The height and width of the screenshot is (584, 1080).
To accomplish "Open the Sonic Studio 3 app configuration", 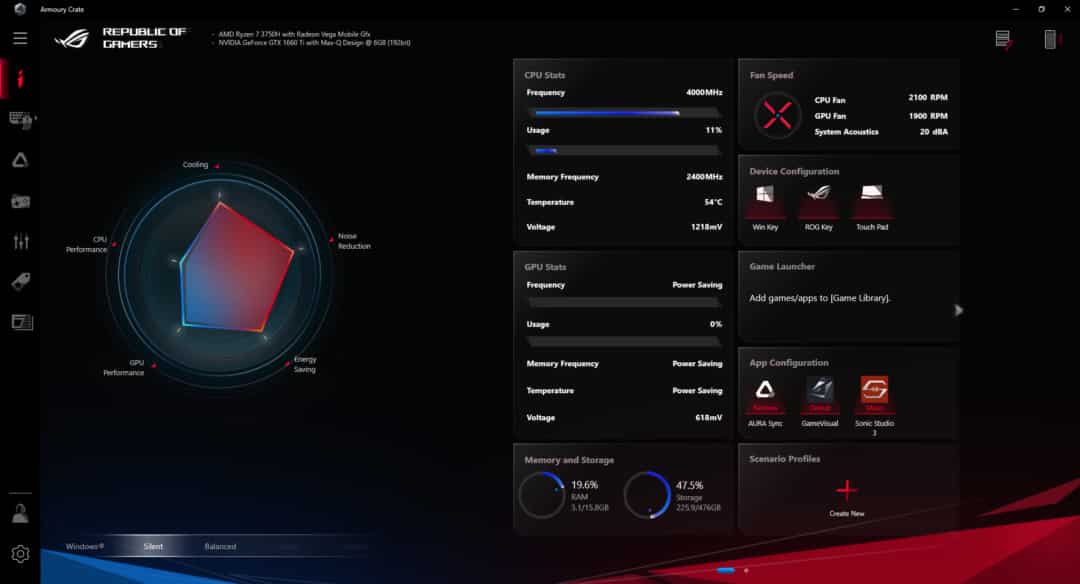I will (874, 405).
